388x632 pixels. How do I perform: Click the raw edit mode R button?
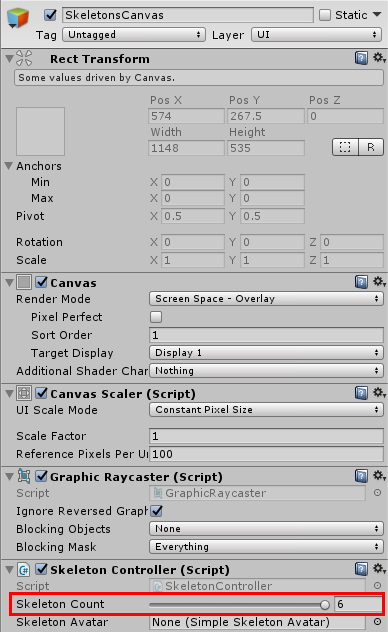click(371, 147)
